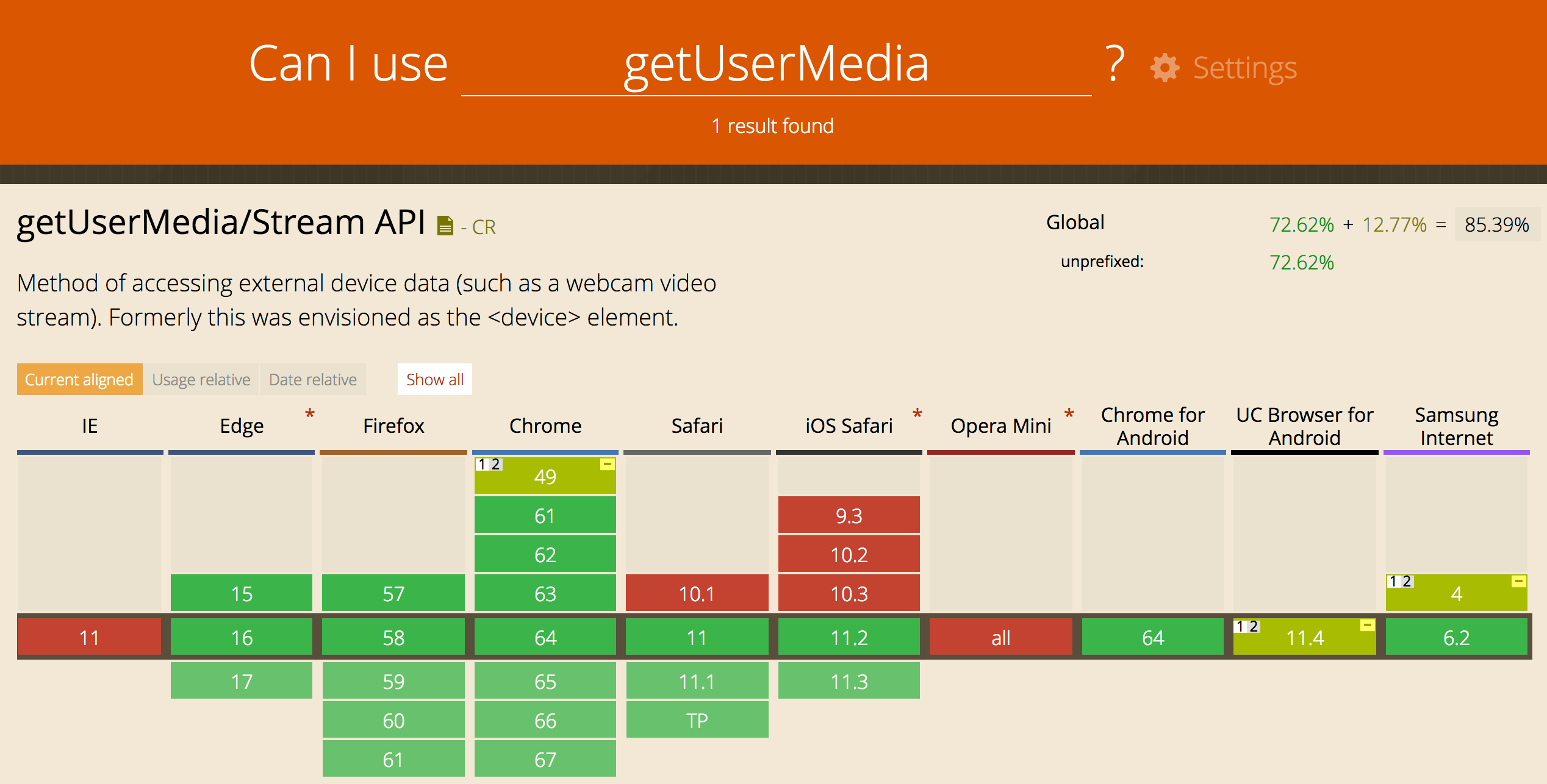Select the Firefox 61 cell

tap(393, 759)
